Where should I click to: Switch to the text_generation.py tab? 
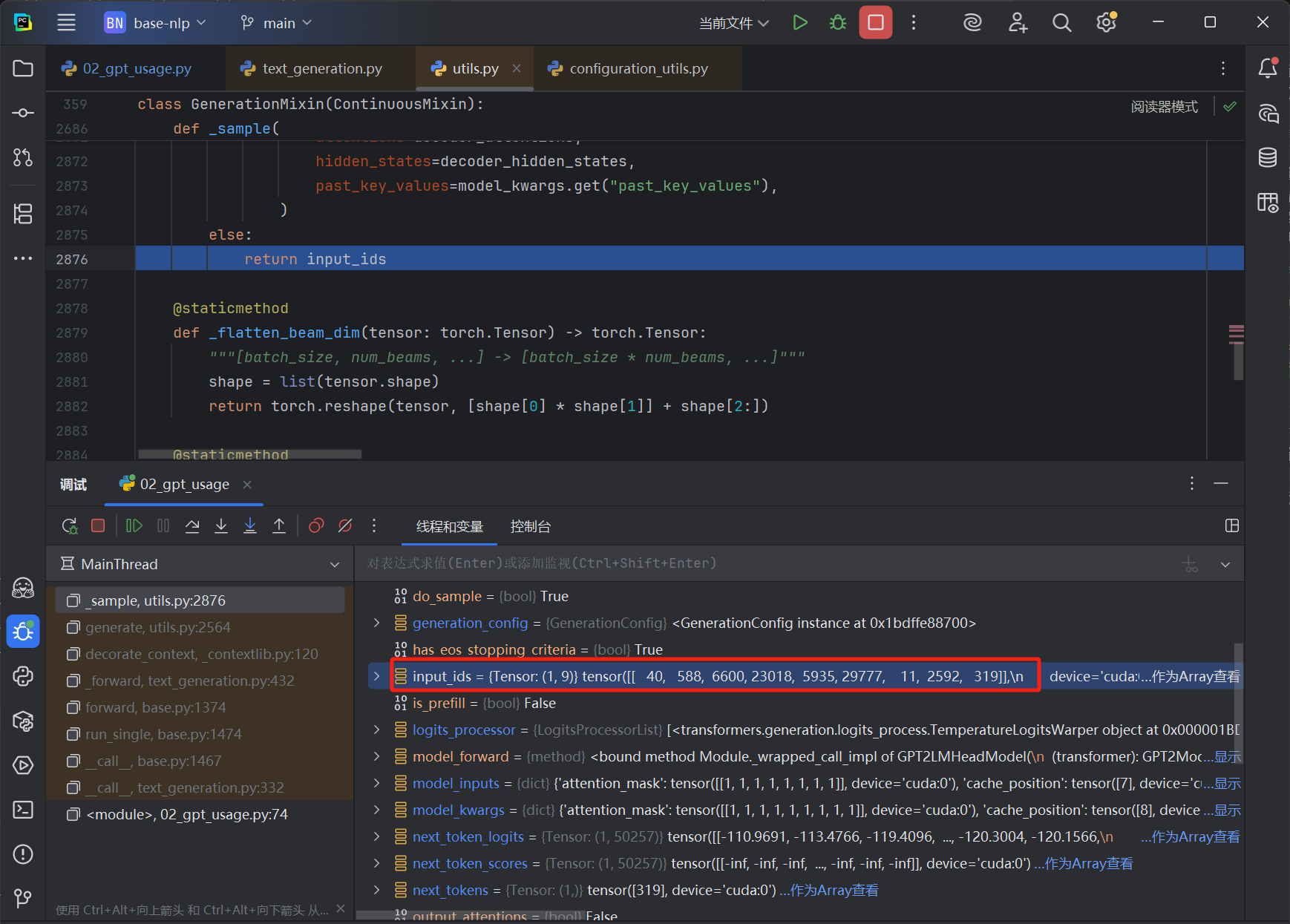tap(321, 68)
